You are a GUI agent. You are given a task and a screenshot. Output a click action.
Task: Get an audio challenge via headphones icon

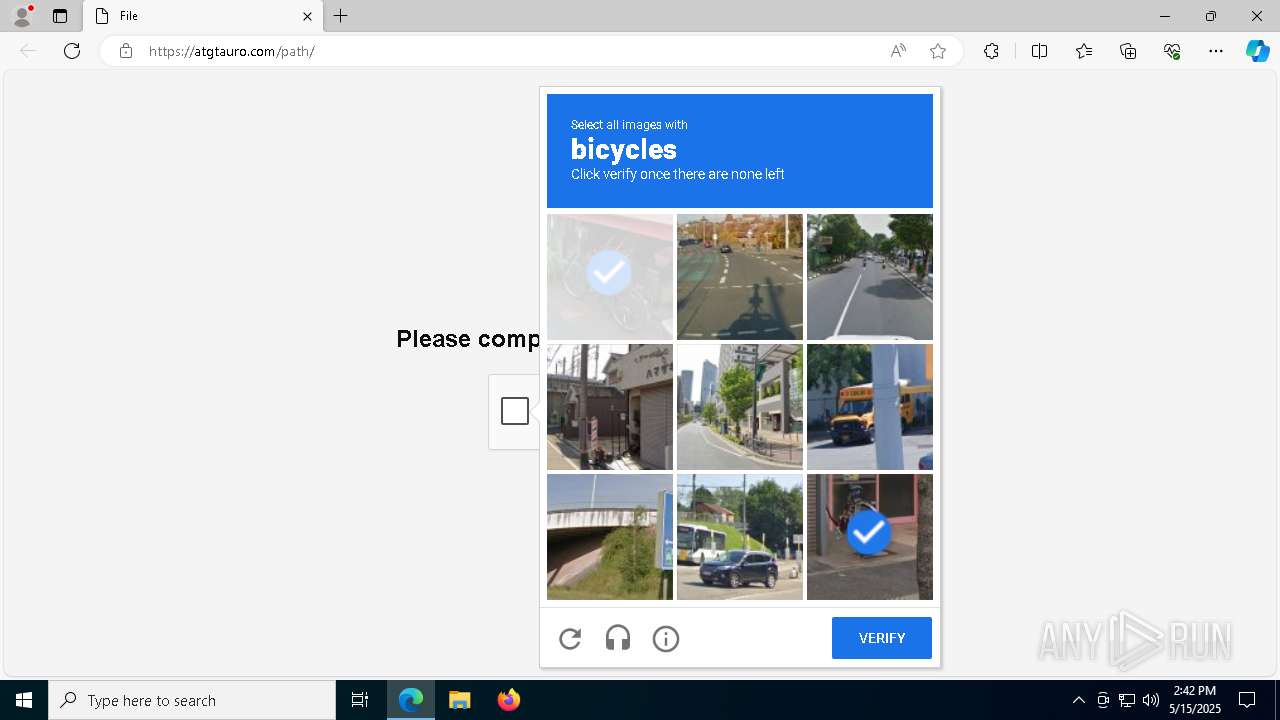618,639
